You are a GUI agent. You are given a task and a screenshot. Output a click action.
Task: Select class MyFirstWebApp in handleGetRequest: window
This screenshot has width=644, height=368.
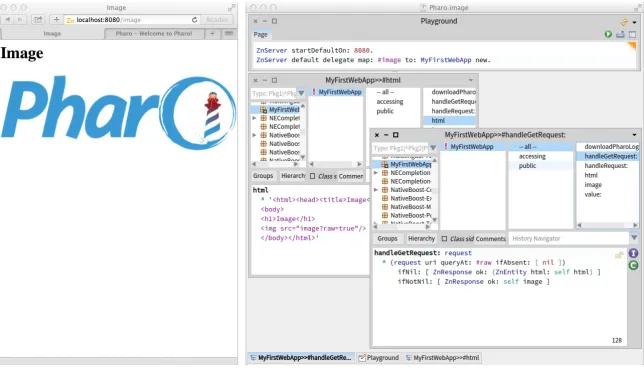pos(472,147)
